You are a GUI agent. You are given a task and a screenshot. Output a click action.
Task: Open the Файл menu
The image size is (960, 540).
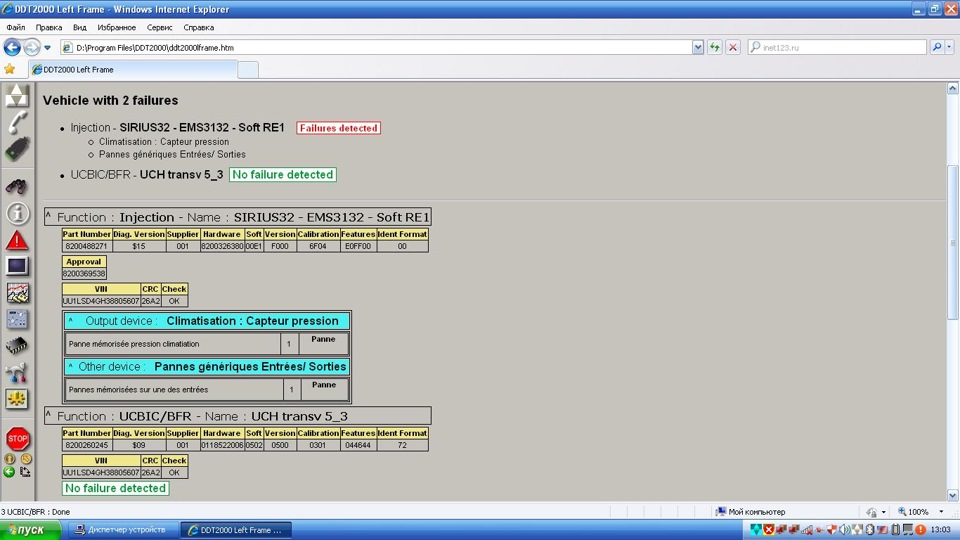coord(16,28)
